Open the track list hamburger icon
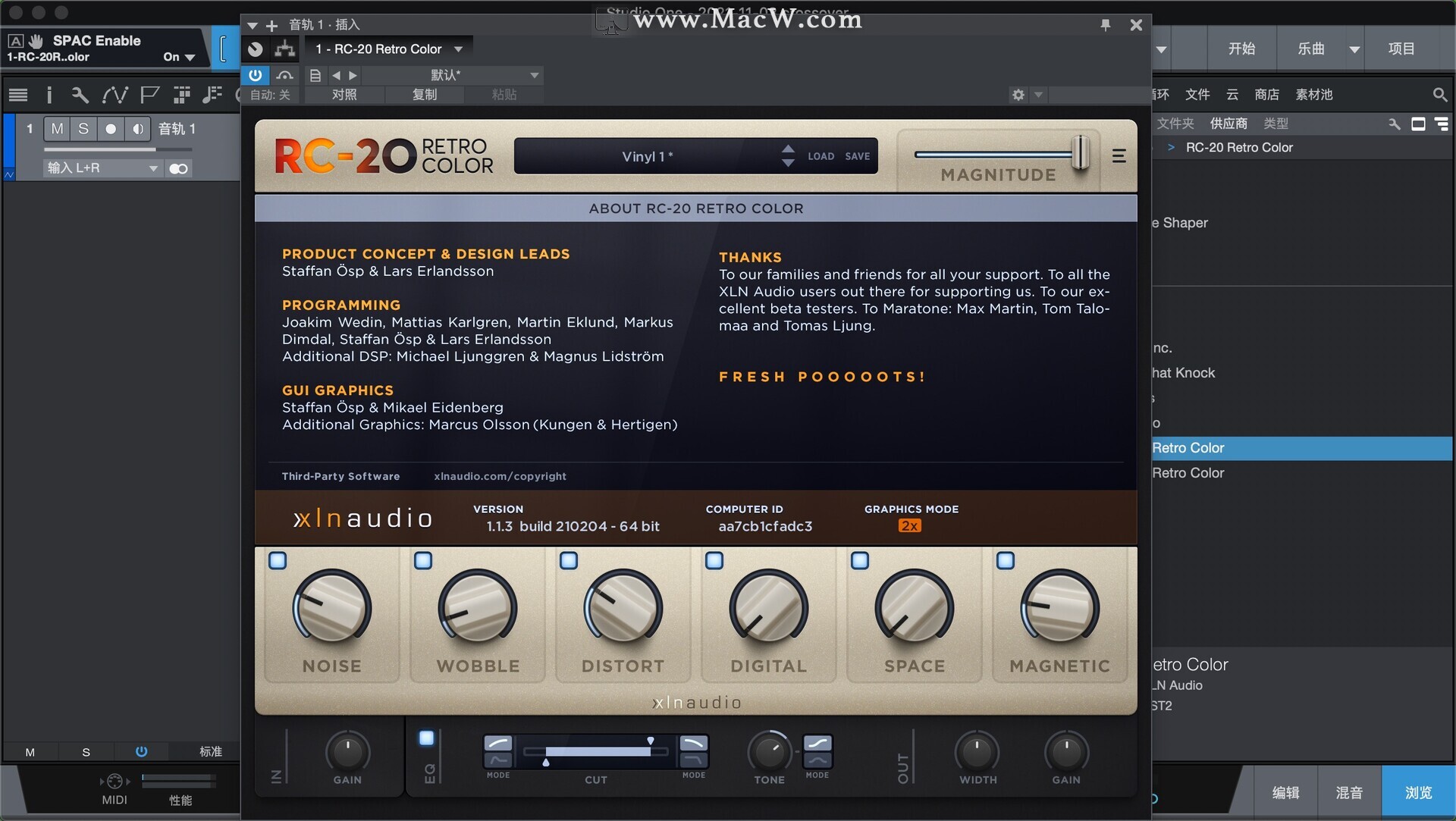Image resolution: width=1456 pixels, height=821 pixels. tap(18, 95)
